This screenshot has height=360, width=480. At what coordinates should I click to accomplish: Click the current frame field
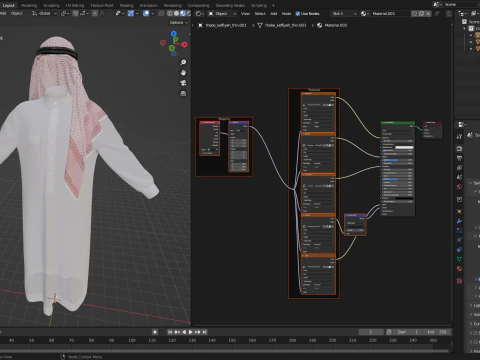tap(371, 332)
